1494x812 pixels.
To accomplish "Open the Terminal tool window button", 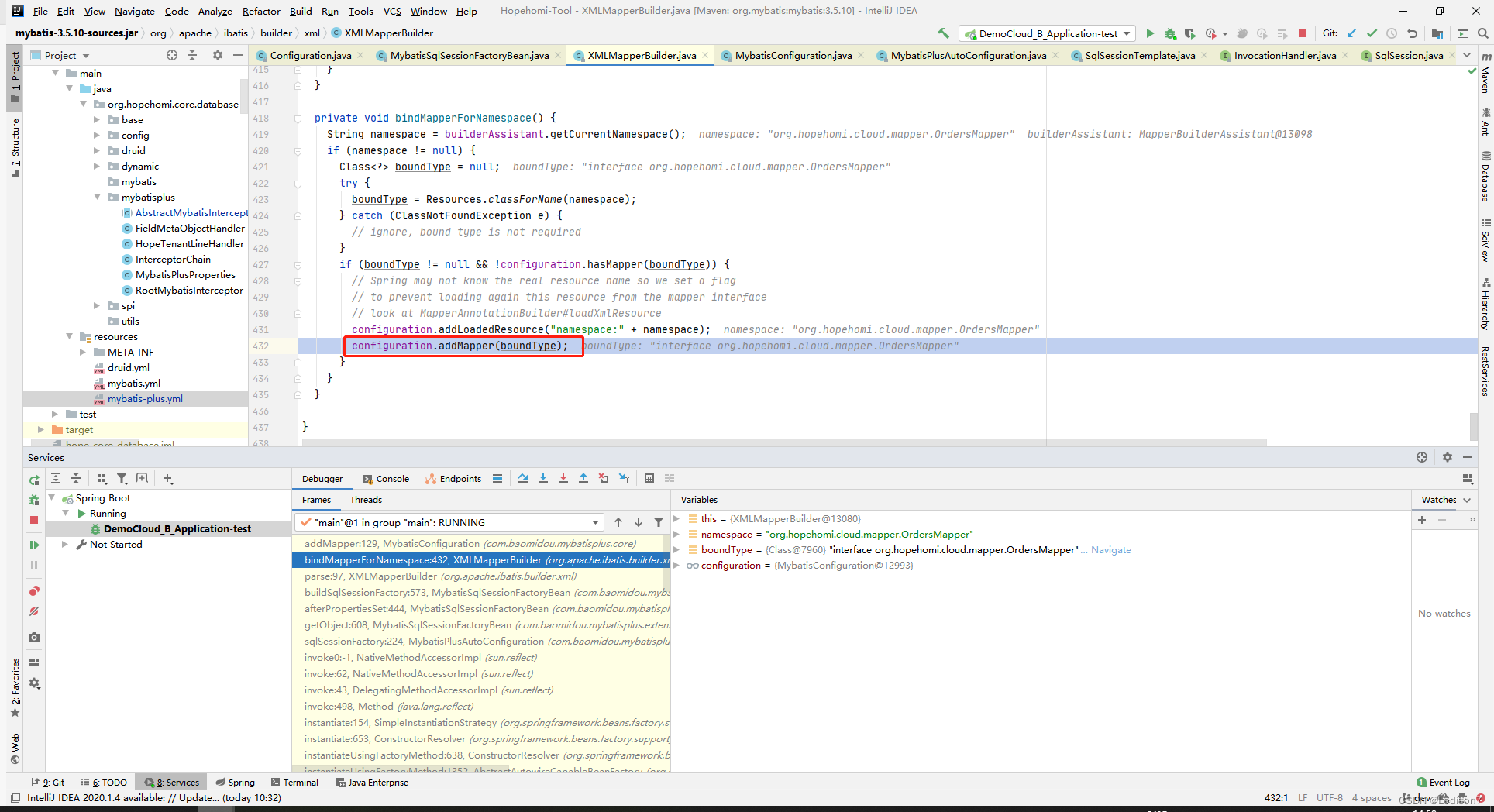I will click(x=294, y=783).
